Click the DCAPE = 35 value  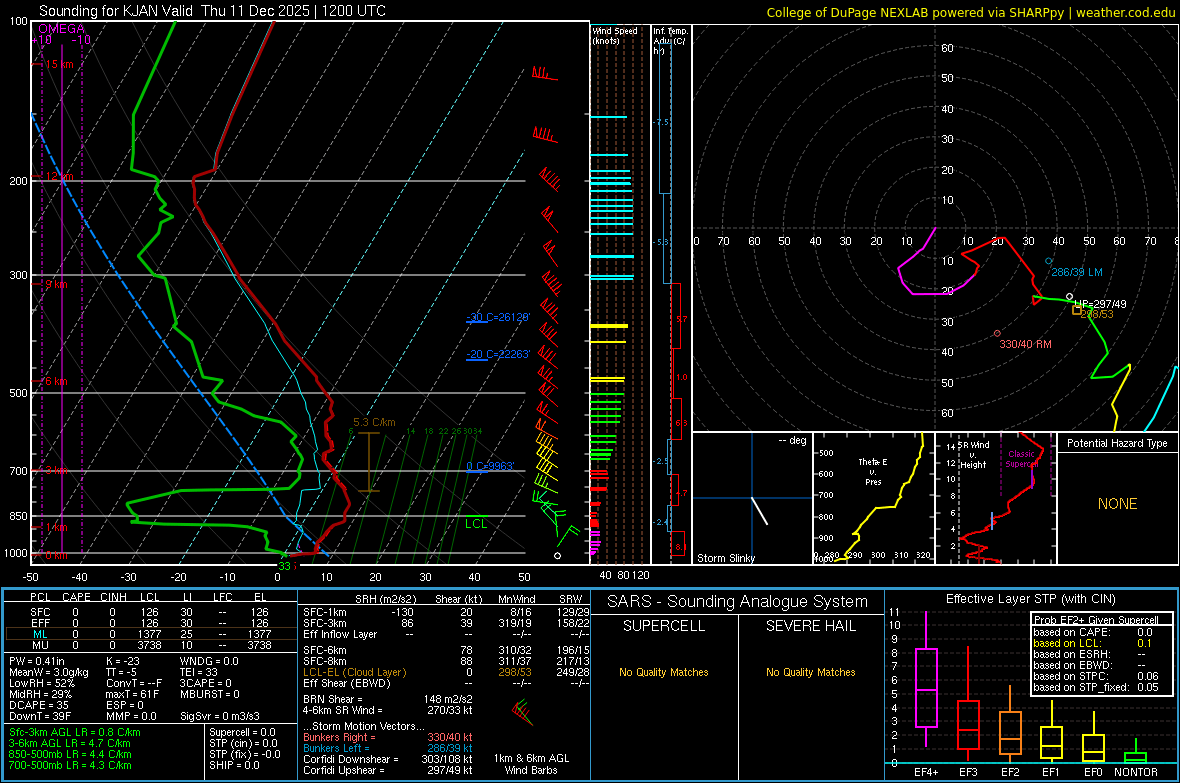coord(39,705)
